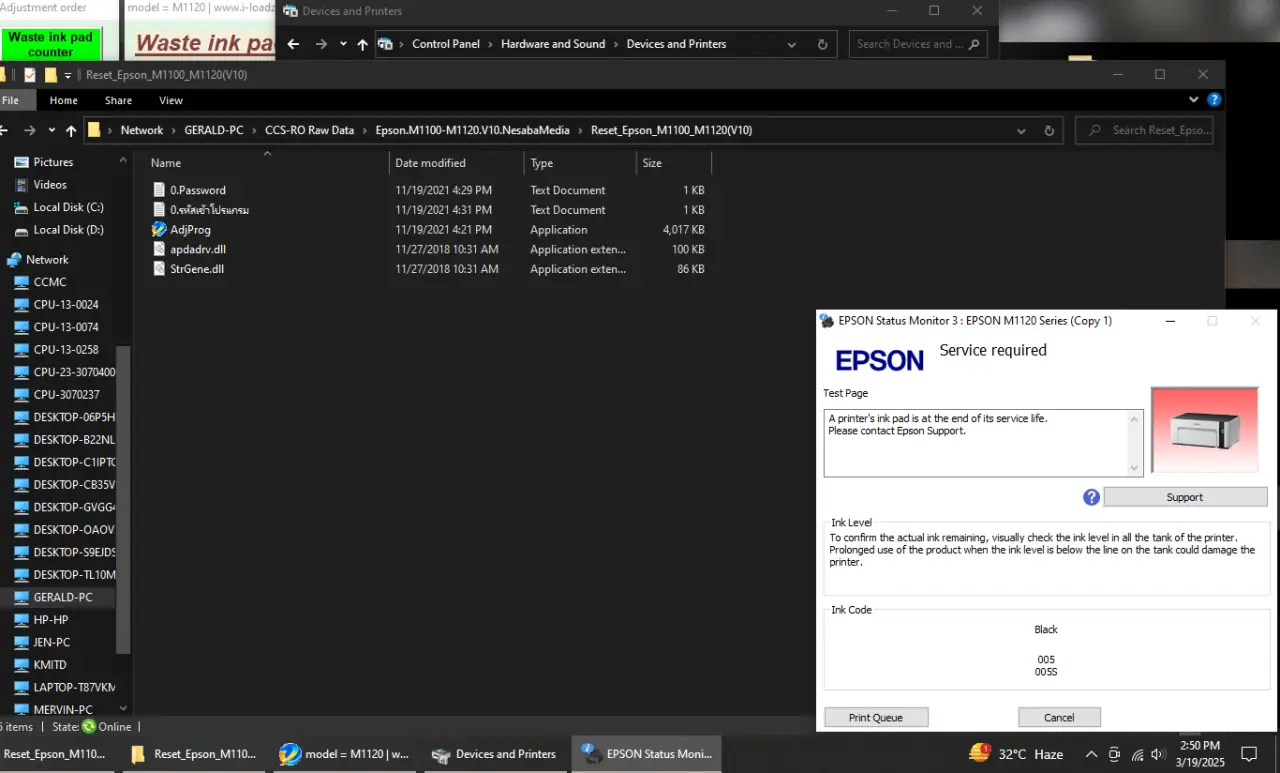Select the StrGene.dll file
Screen dimensions: 1280x773
(x=196, y=269)
